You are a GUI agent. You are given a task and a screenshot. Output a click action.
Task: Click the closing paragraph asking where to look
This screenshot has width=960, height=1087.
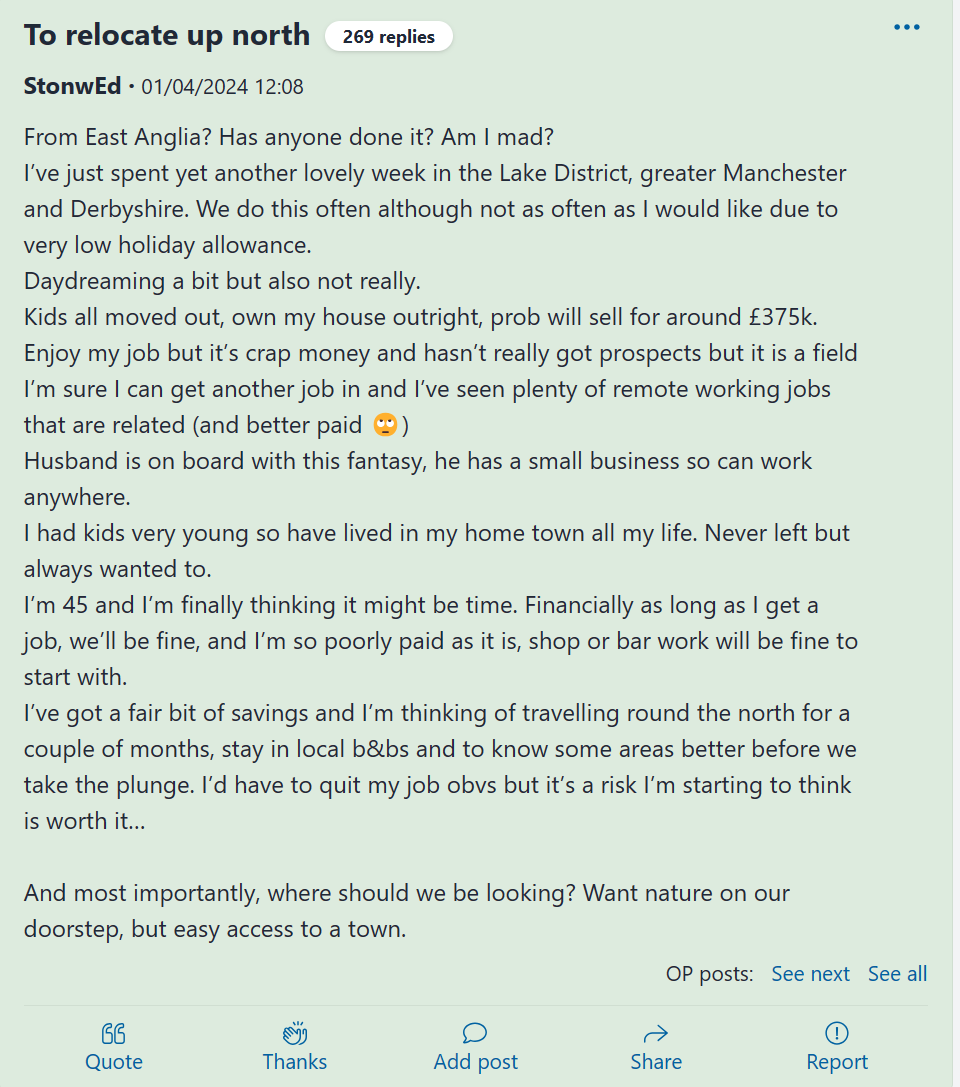(x=406, y=911)
